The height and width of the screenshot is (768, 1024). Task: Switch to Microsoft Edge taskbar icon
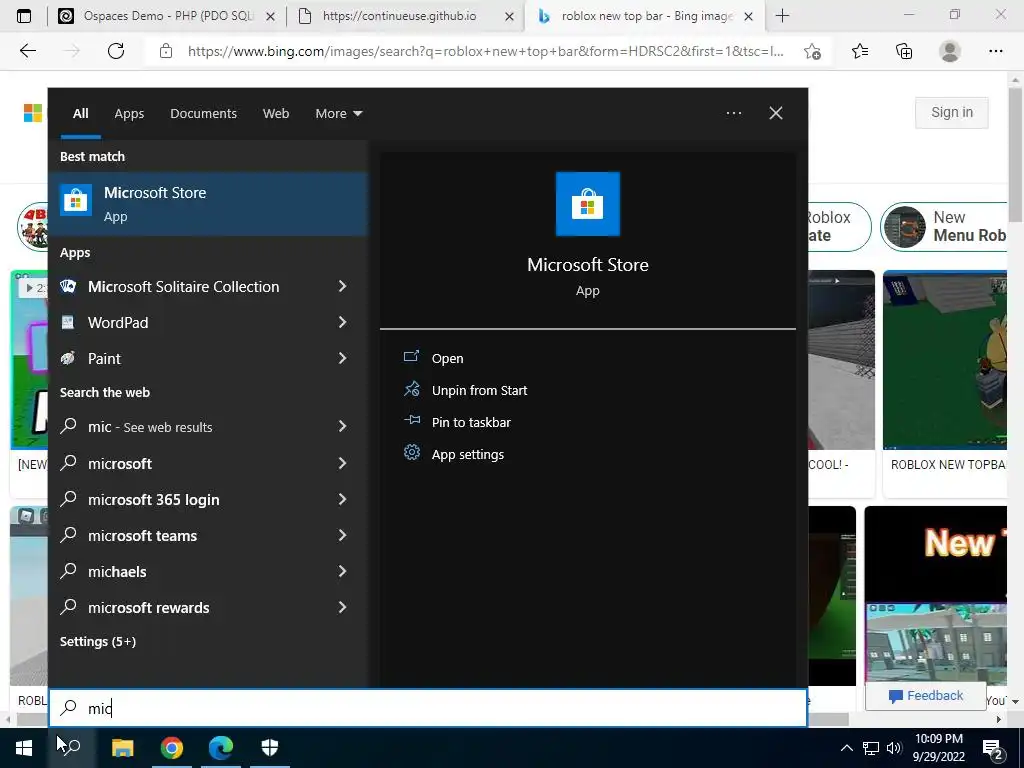pyautogui.click(x=221, y=747)
